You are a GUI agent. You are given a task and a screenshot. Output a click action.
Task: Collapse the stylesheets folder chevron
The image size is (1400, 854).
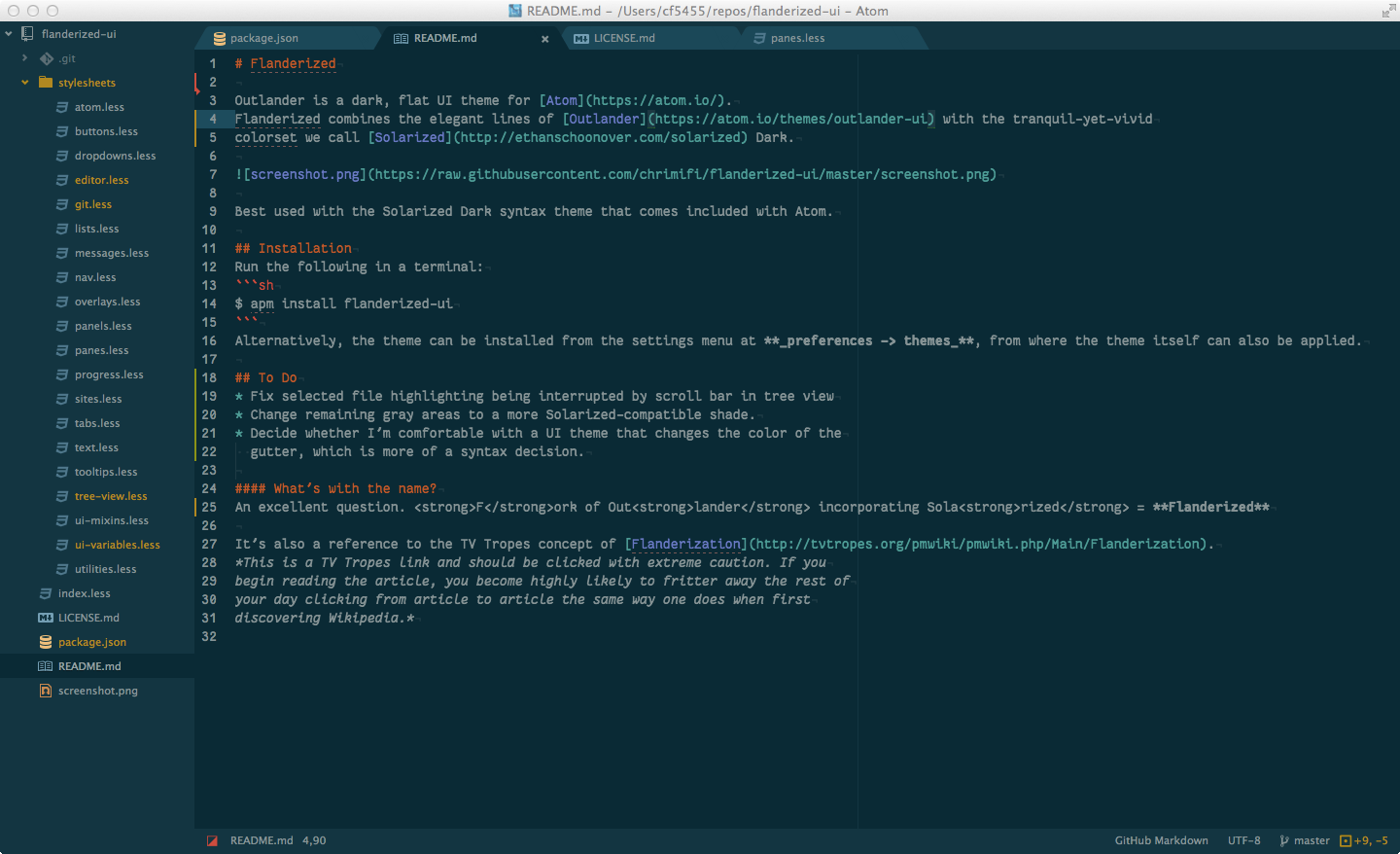coord(24,83)
